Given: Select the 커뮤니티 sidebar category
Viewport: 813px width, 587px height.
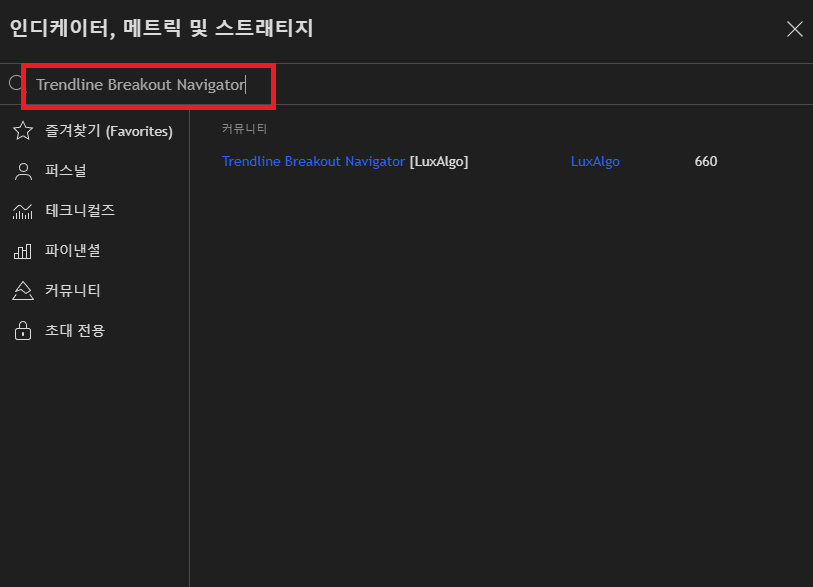Looking at the screenshot, I should click(x=94, y=290).
